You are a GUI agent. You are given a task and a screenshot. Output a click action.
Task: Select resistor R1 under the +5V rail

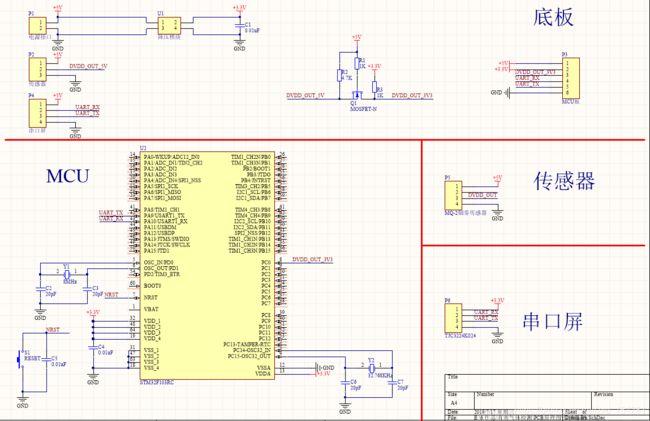tap(357, 63)
